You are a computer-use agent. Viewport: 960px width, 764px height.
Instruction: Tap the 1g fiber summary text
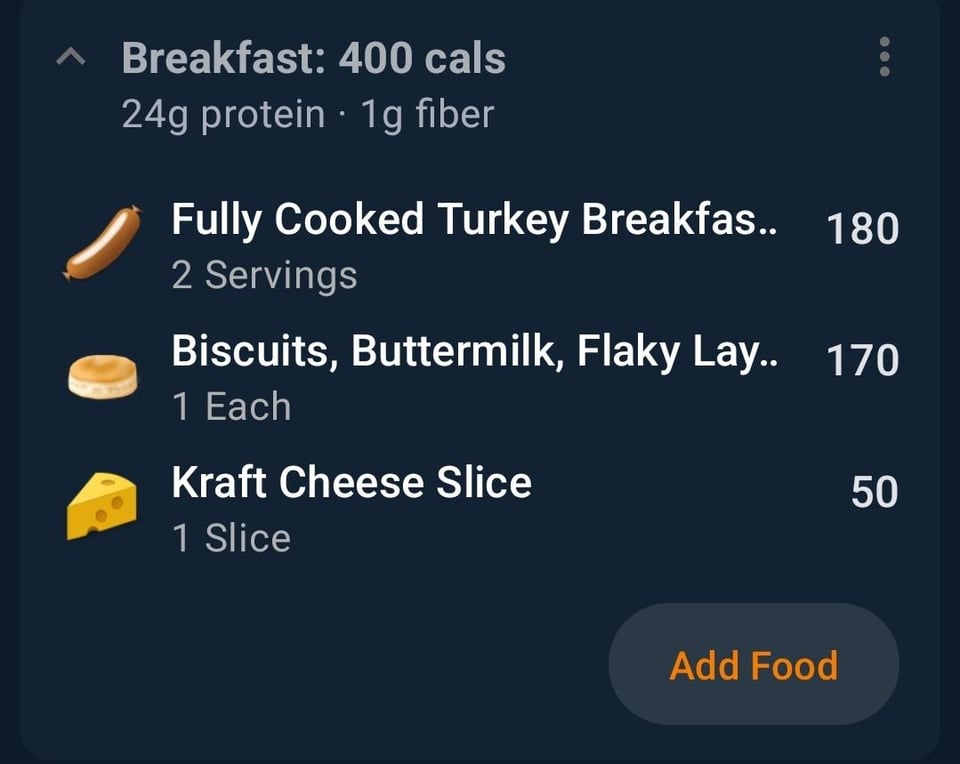click(427, 115)
